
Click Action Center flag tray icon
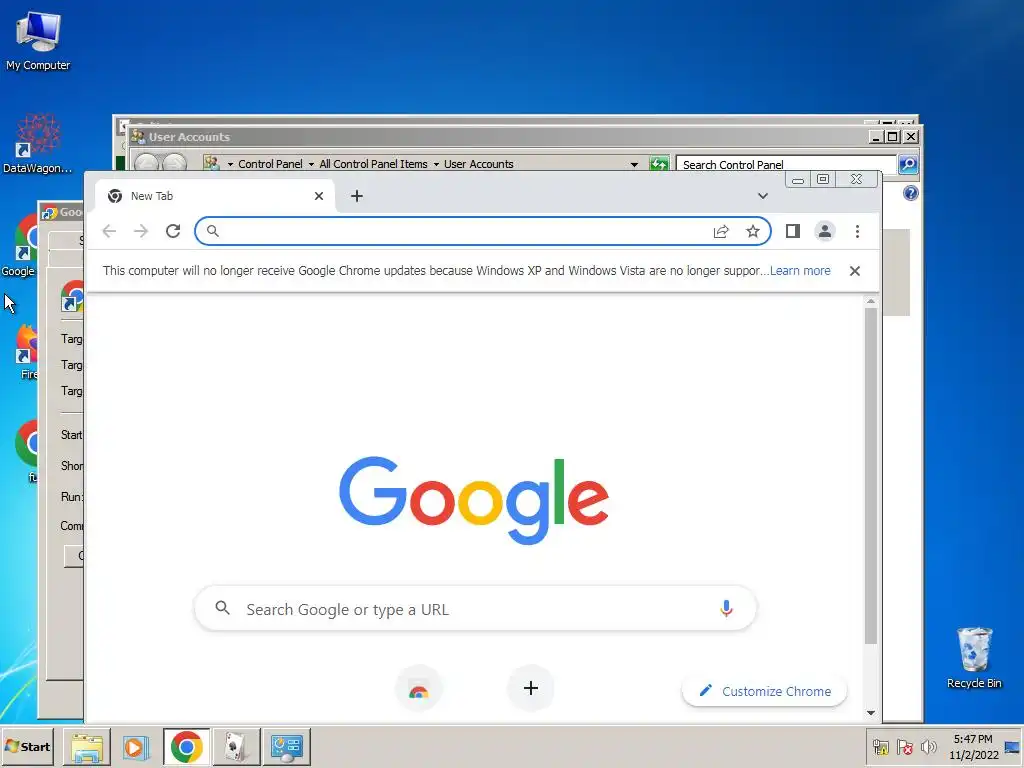click(904, 746)
